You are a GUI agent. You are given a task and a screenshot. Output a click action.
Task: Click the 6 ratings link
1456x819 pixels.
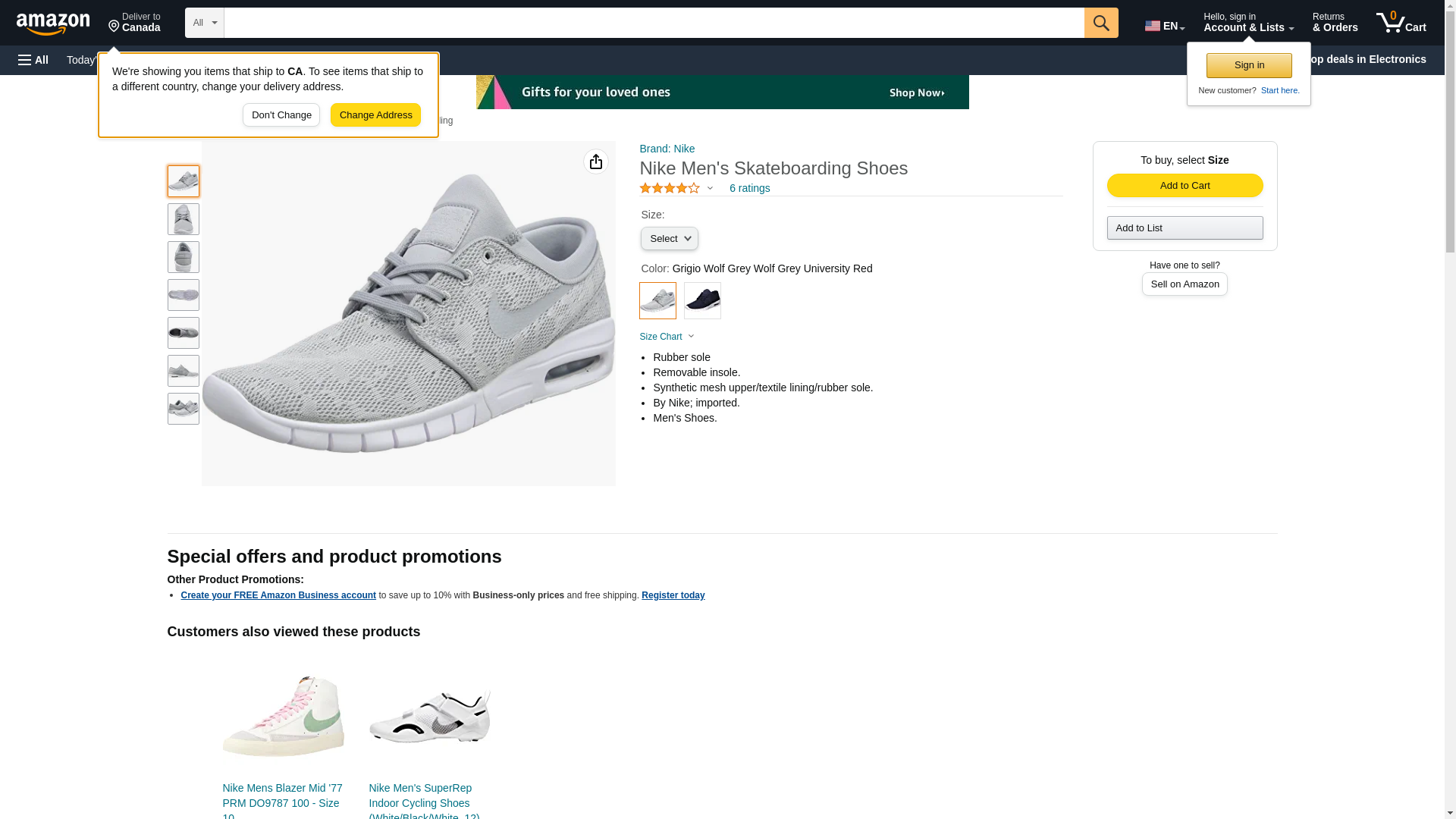tap(749, 188)
